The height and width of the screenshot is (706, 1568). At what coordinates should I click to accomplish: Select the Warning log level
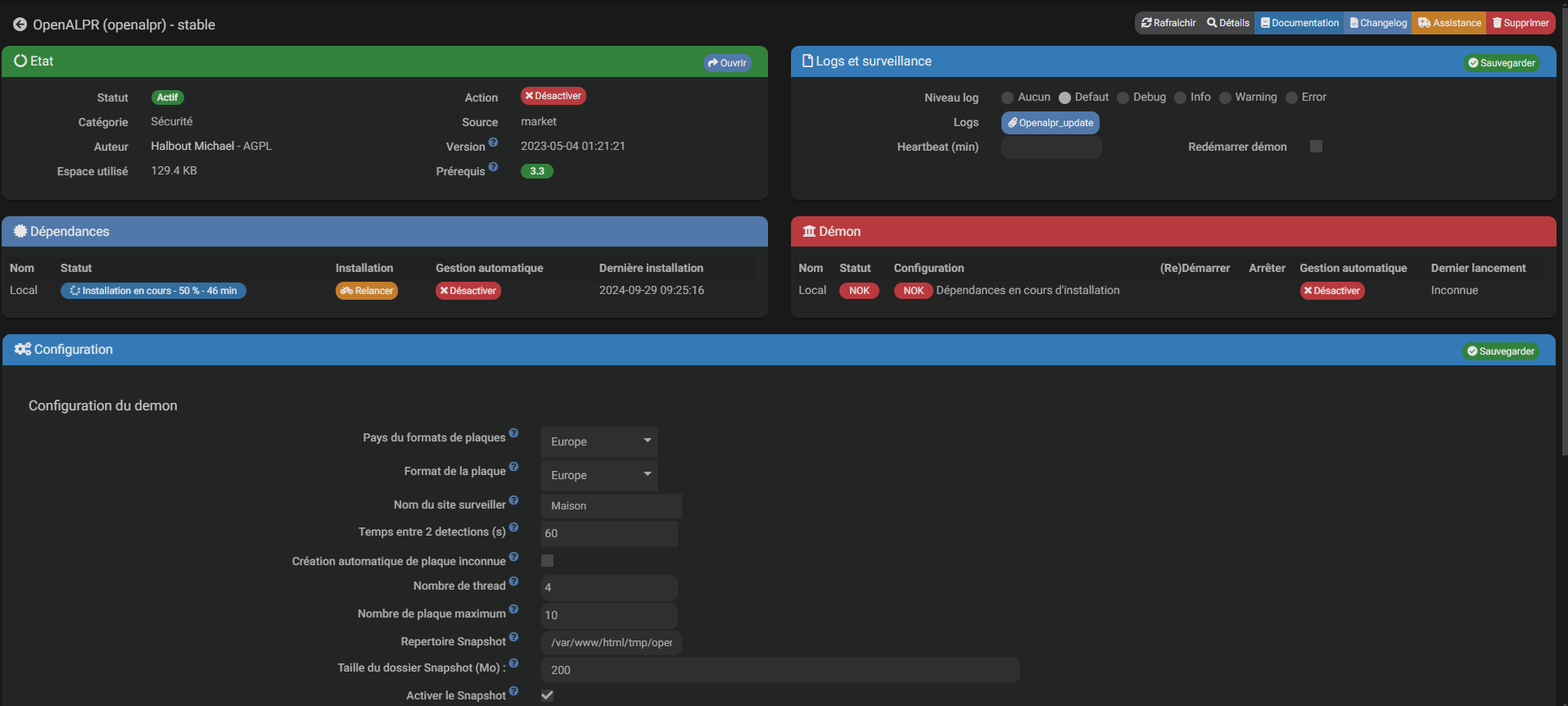tap(1225, 97)
